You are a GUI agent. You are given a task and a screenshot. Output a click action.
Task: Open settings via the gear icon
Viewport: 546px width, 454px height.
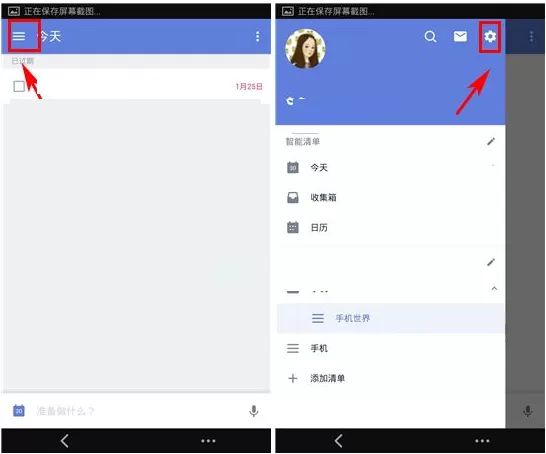click(490, 36)
